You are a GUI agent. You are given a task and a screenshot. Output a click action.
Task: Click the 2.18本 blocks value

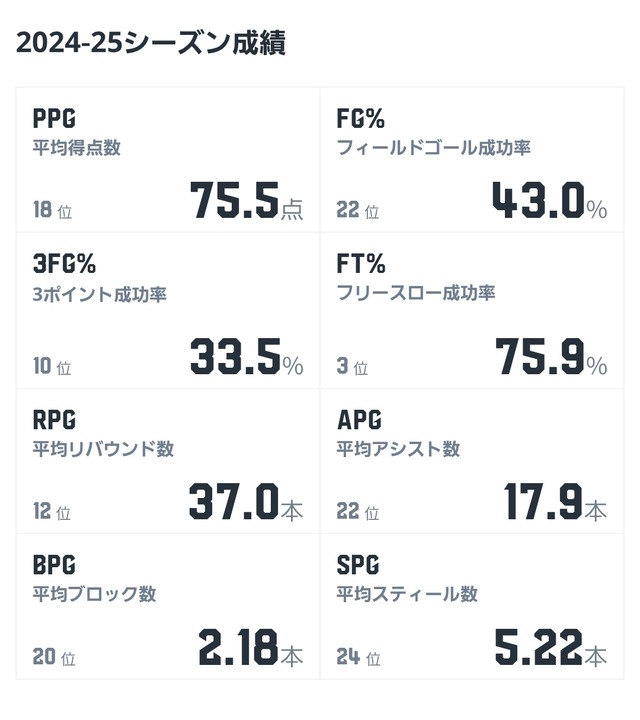pyautogui.click(x=251, y=647)
